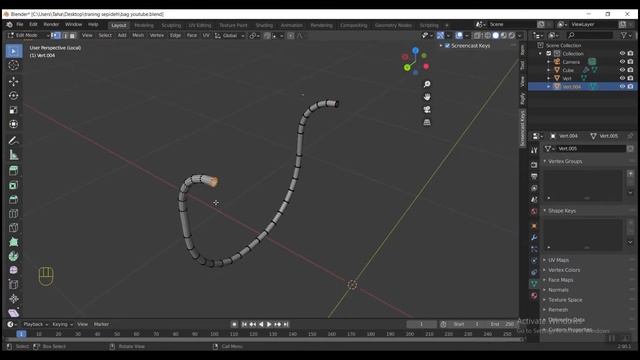This screenshot has height=360, width=640.
Task: Jump to the timeline end button
Action: [286, 324]
